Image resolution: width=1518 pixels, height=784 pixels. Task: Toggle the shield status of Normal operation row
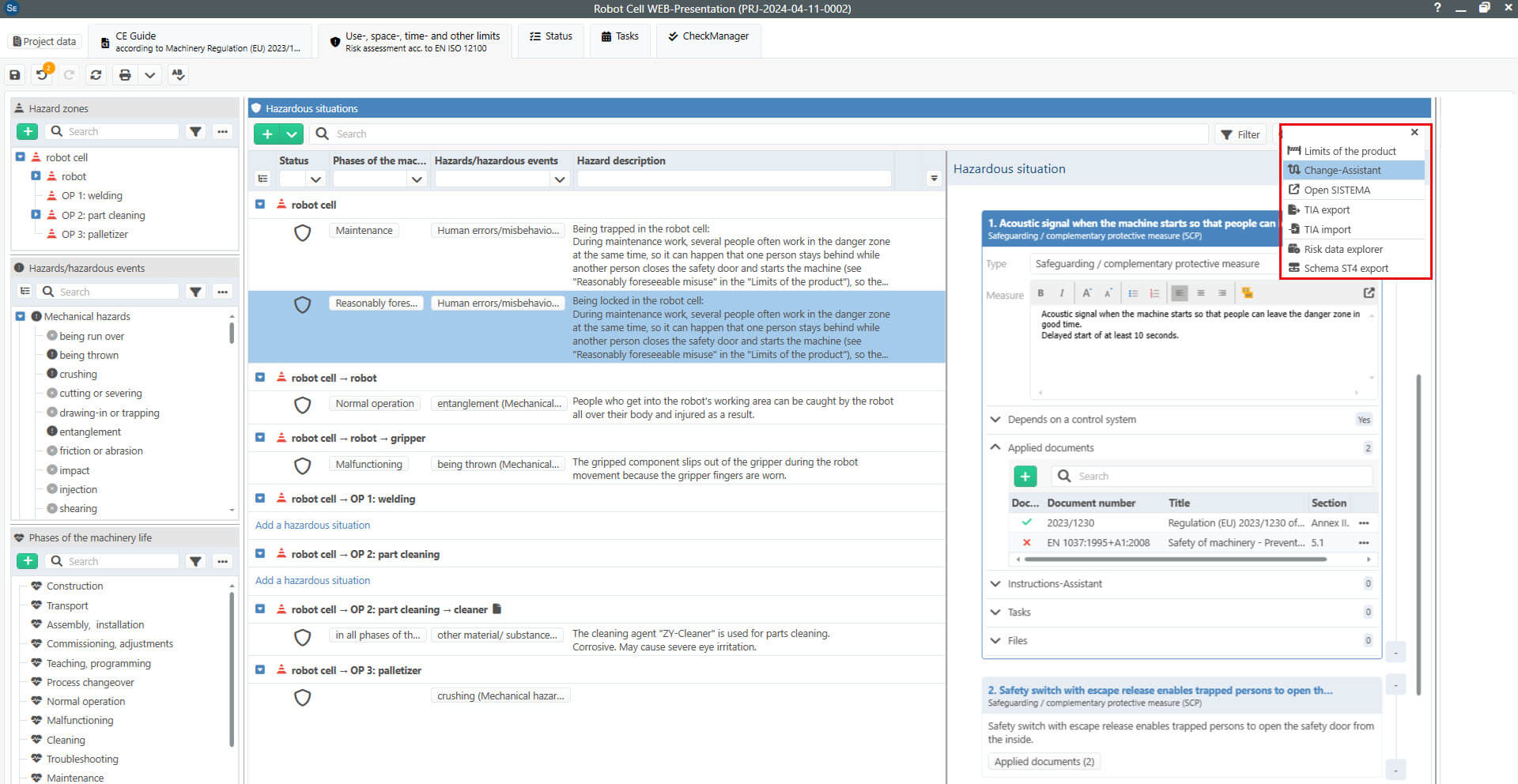302,405
